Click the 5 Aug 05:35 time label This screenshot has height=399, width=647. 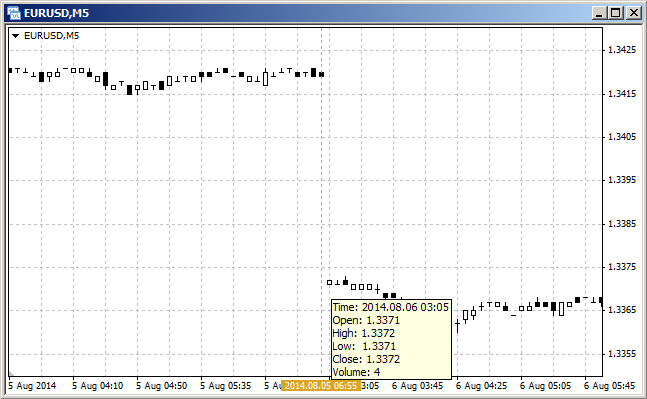(x=225, y=386)
